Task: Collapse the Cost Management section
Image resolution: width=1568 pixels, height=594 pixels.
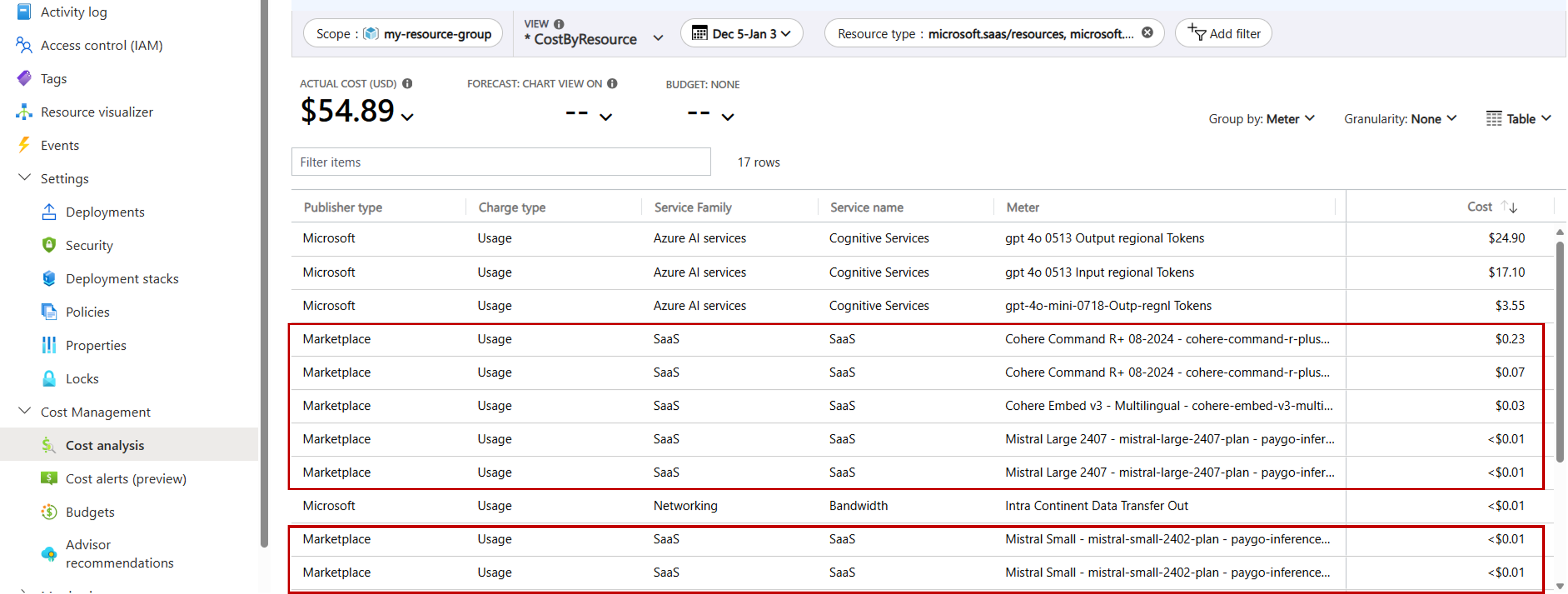Action: (24, 411)
